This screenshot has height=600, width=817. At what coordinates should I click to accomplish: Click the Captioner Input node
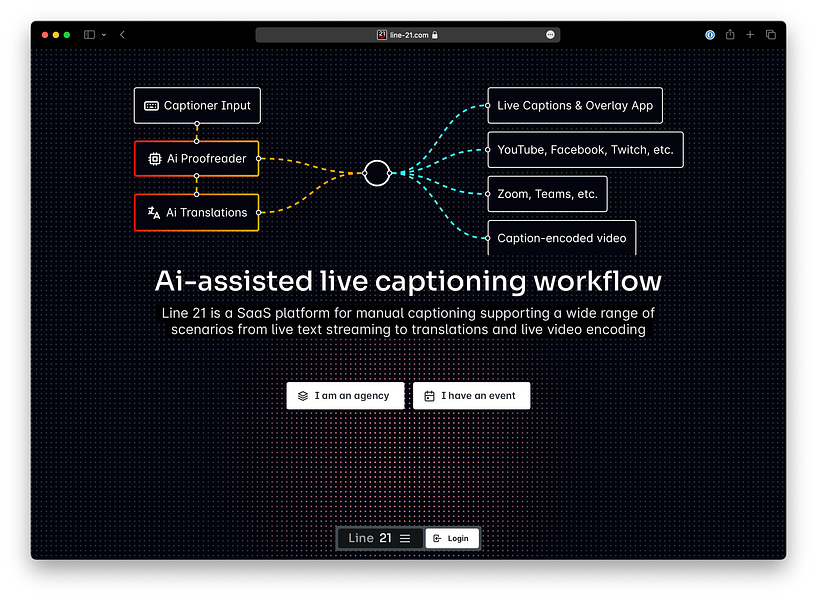(x=197, y=106)
